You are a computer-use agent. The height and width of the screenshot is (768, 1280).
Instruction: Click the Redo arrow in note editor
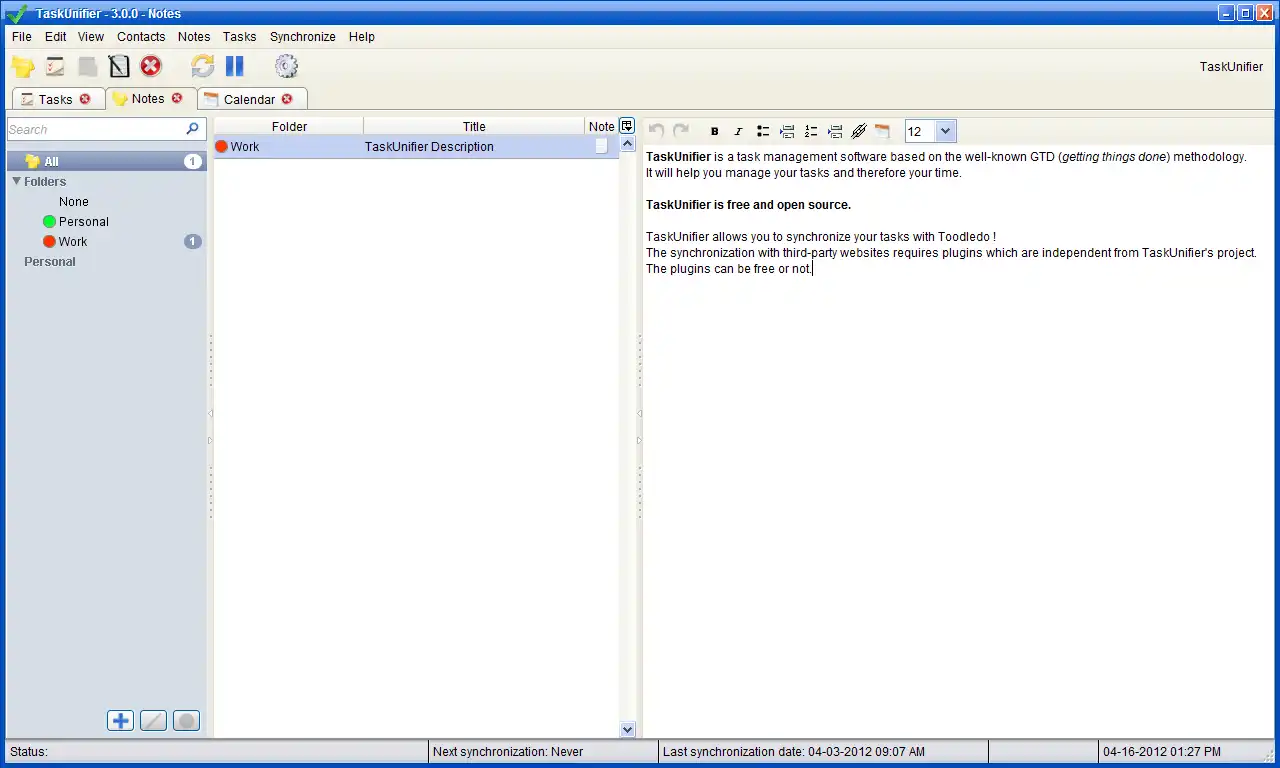point(681,131)
